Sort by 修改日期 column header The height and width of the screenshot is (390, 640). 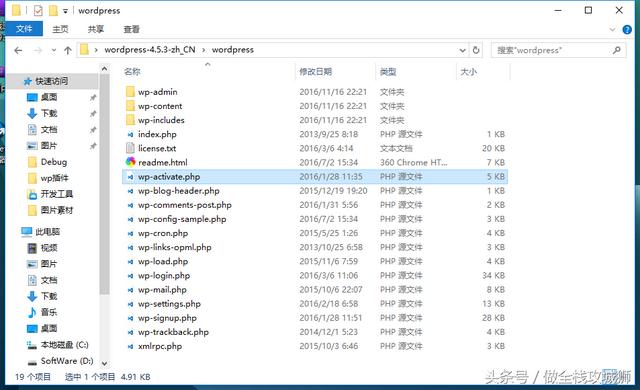click(316, 72)
